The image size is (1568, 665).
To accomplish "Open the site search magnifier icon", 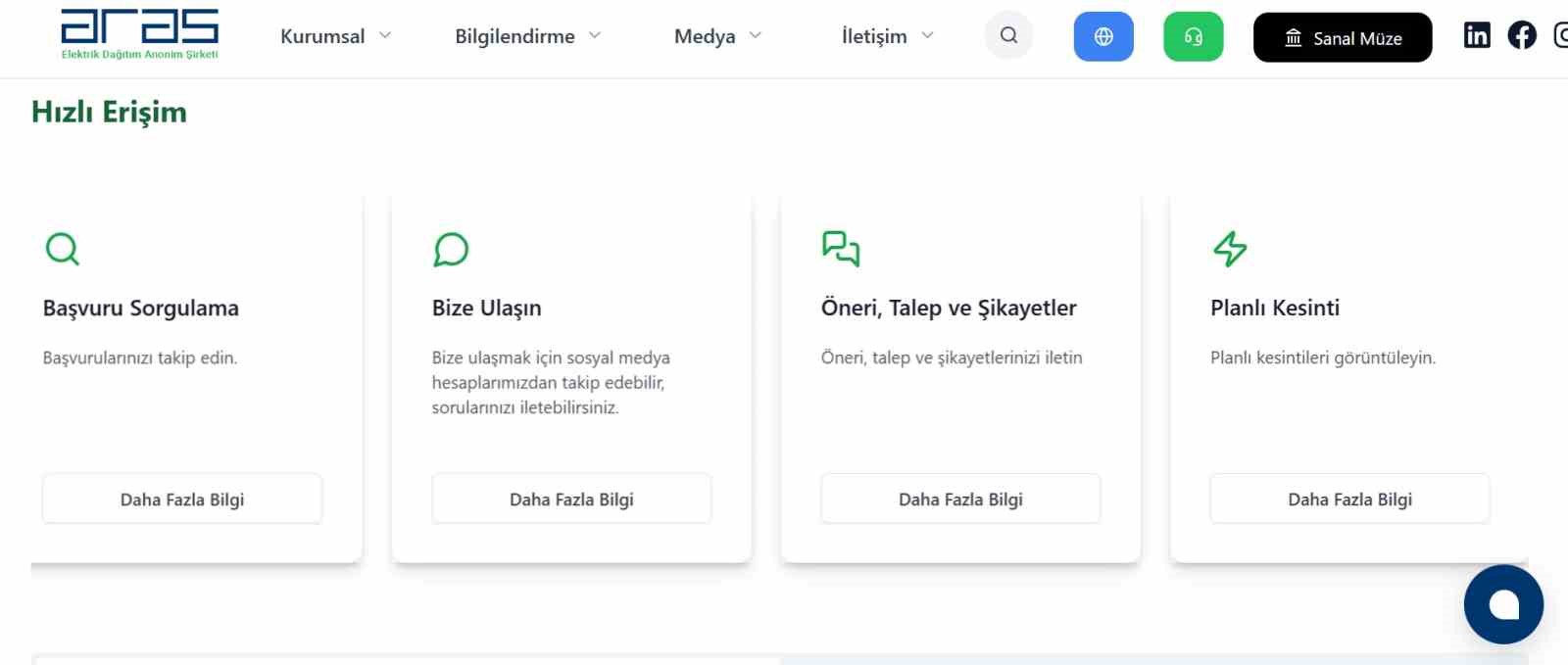I will coord(1008,35).
